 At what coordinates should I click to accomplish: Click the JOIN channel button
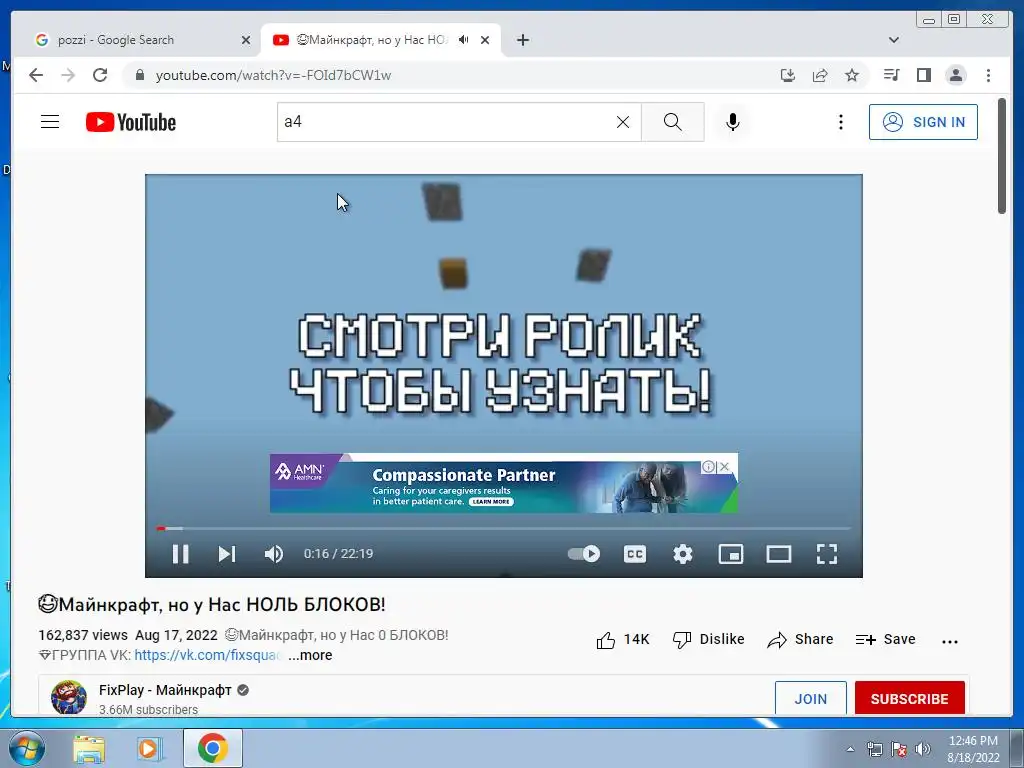click(810, 699)
